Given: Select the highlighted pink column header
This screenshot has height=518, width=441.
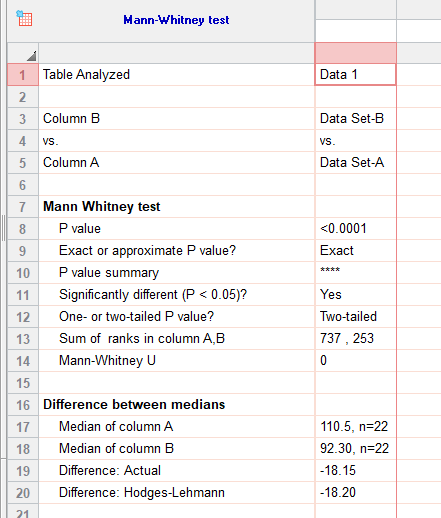Looking at the screenshot, I should click(355, 53).
